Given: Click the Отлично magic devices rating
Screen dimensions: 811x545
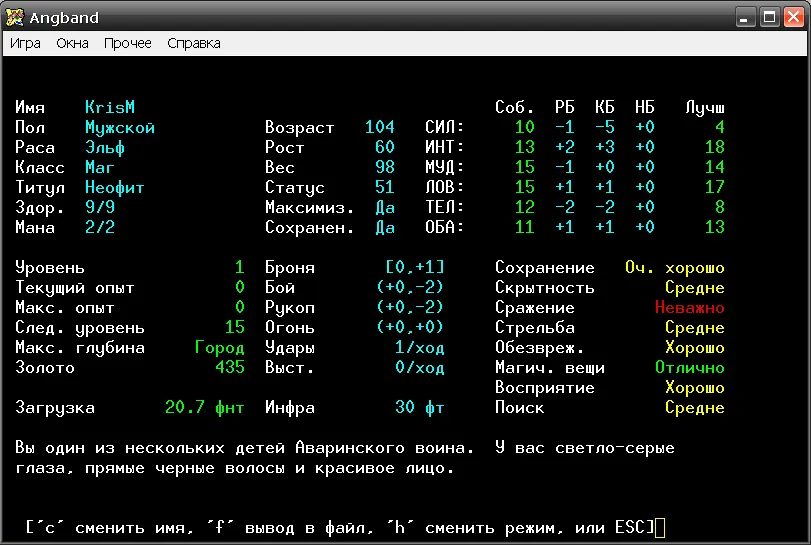Looking at the screenshot, I should click(x=690, y=367).
